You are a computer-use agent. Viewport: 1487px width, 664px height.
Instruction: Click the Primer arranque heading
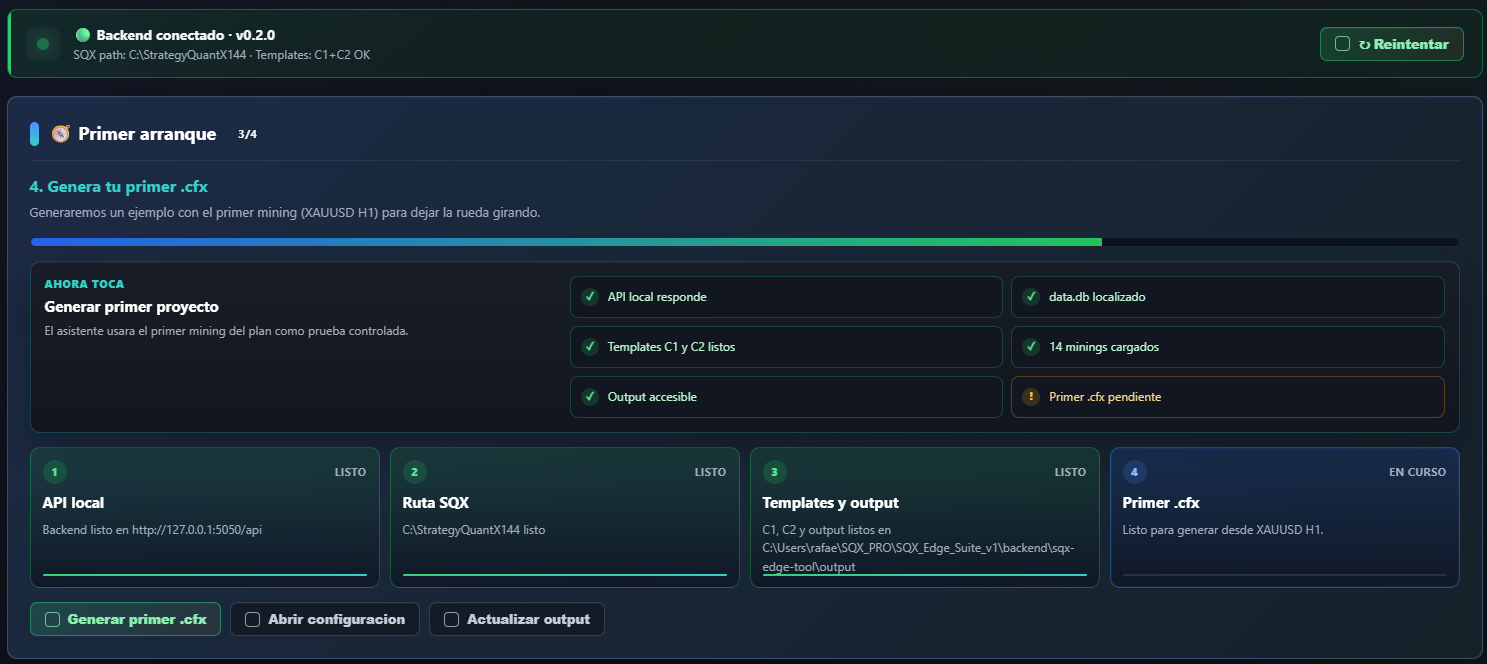[x=147, y=134]
